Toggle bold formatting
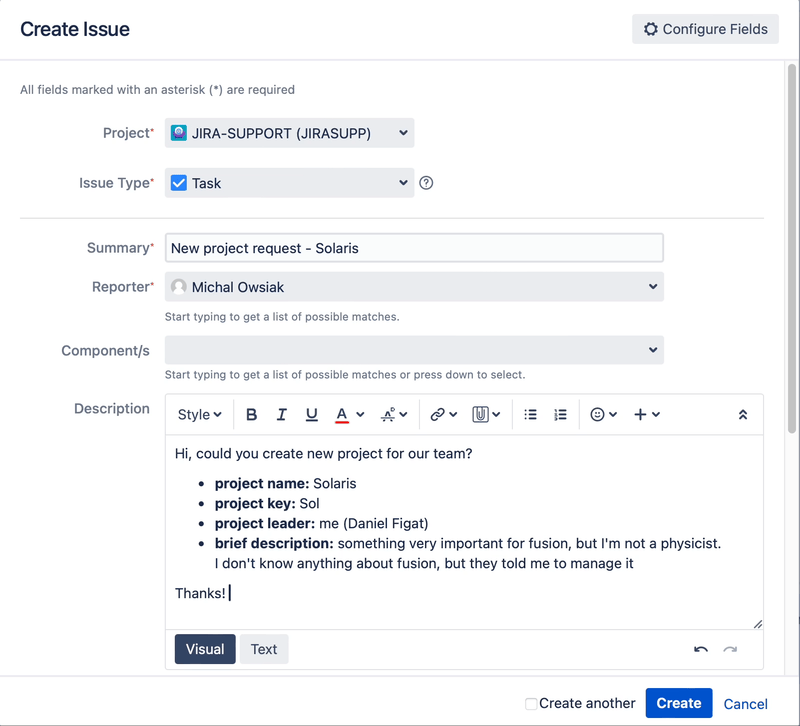 click(251, 415)
